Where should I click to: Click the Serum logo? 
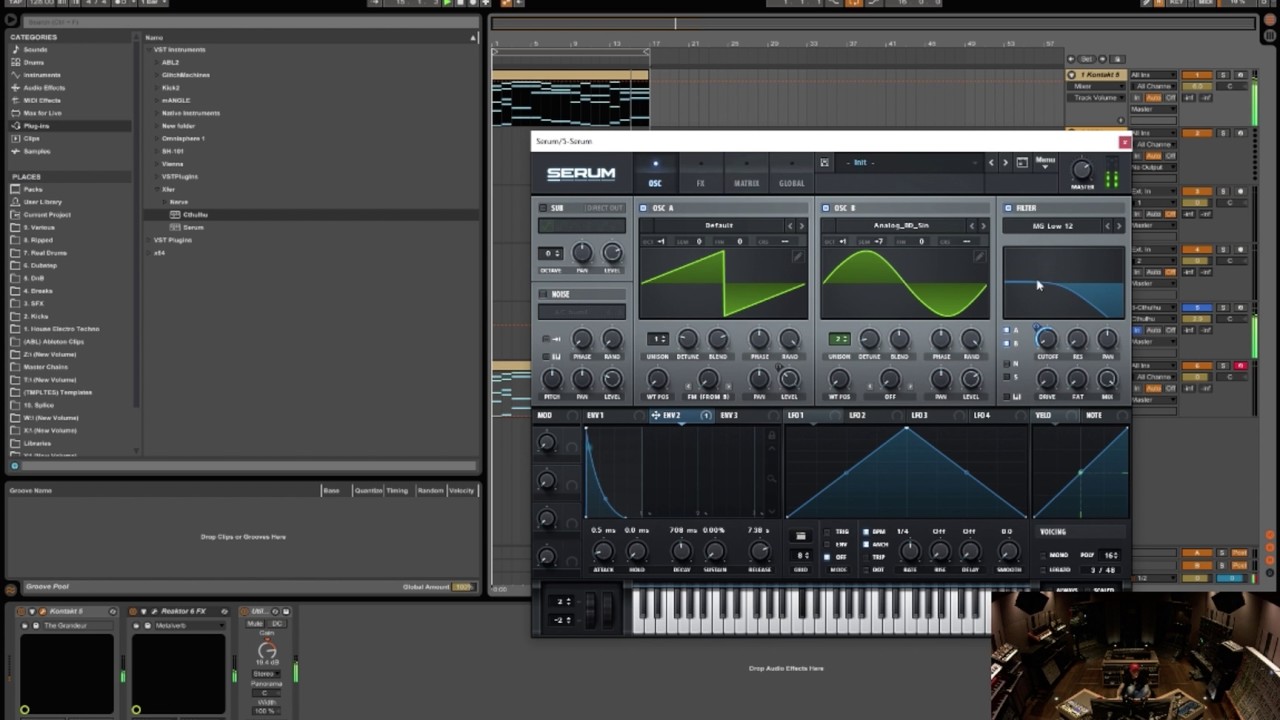click(x=581, y=173)
